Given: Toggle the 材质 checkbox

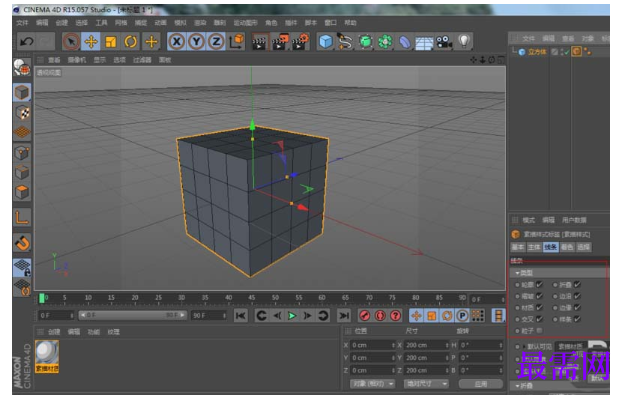Looking at the screenshot, I should (x=540, y=308).
